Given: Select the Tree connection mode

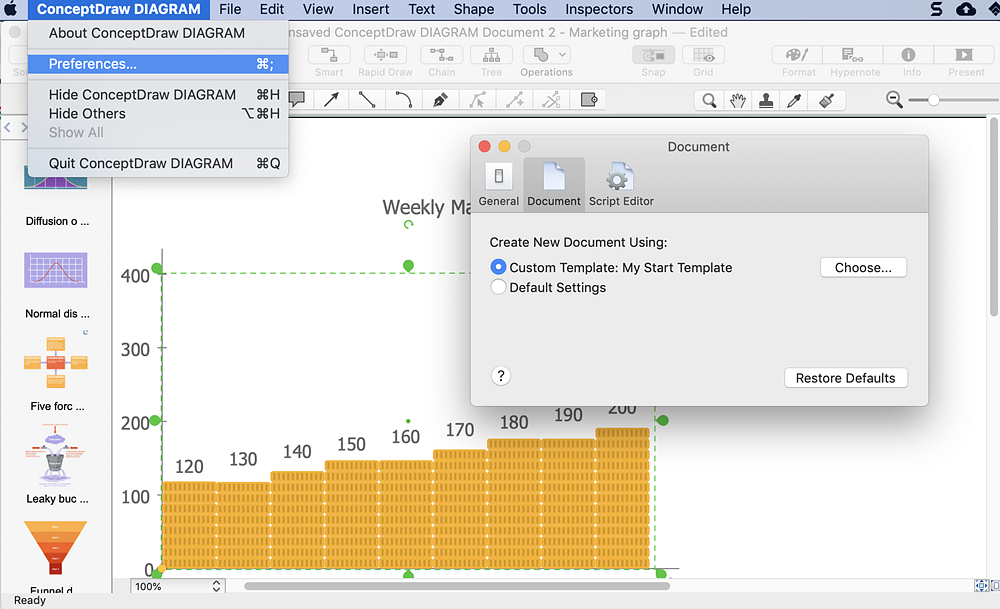Looking at the screenshot, I should (x=491, y=60).
